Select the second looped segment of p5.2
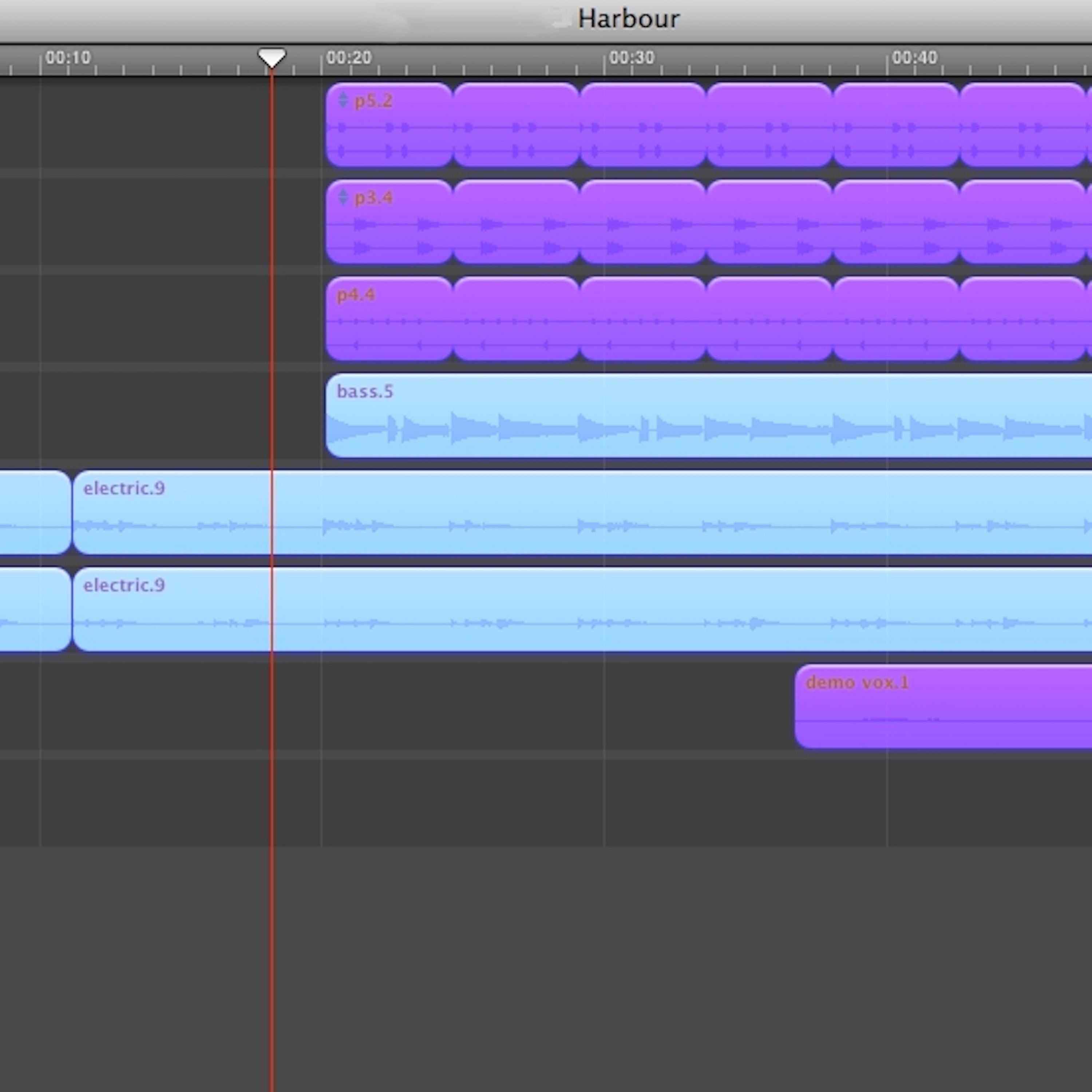Screen dimensions: 1092x1092 pyautogui.click(x=517, y=124)
